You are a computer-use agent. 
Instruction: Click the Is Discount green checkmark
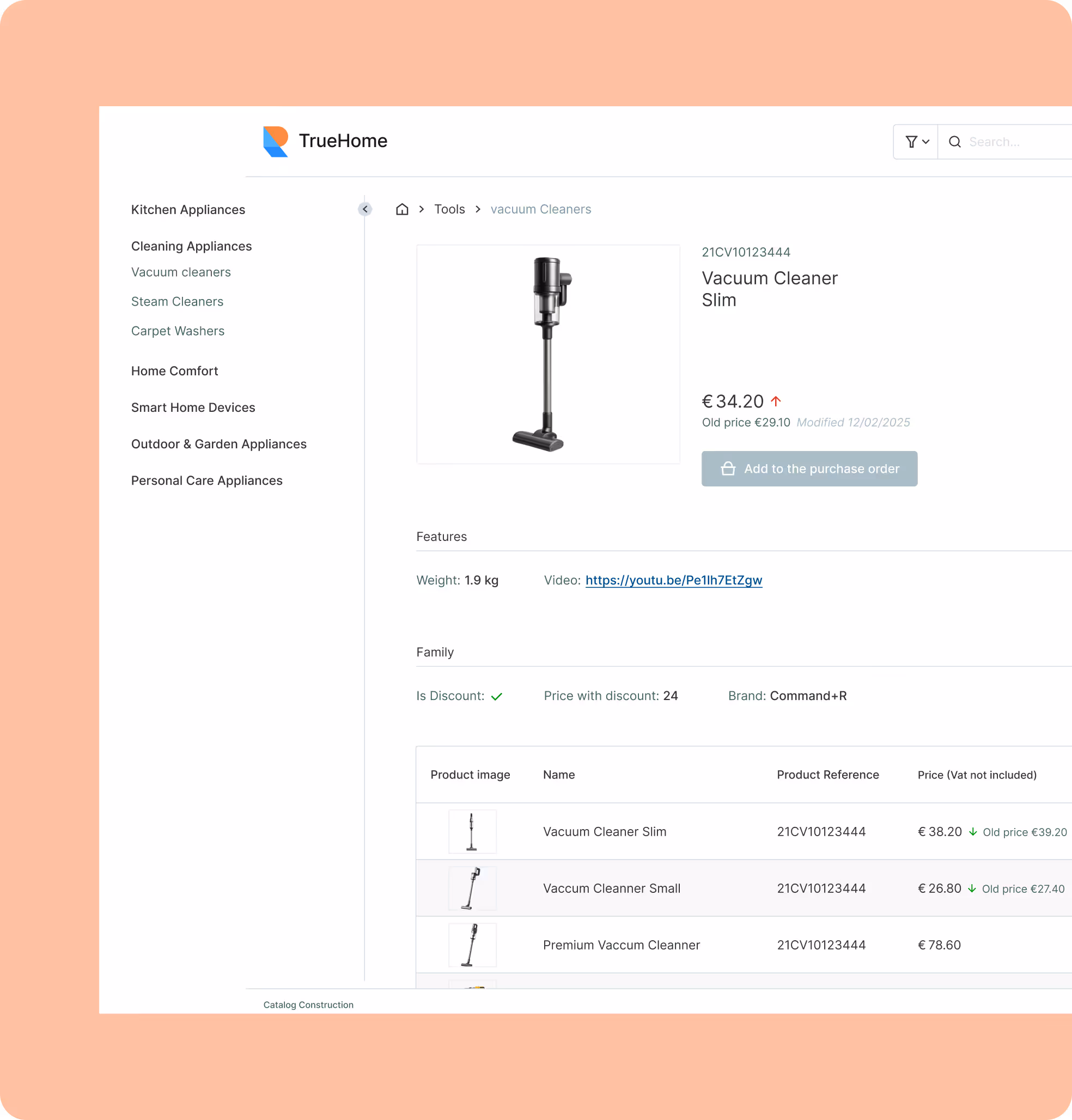(x=497, y=697)
